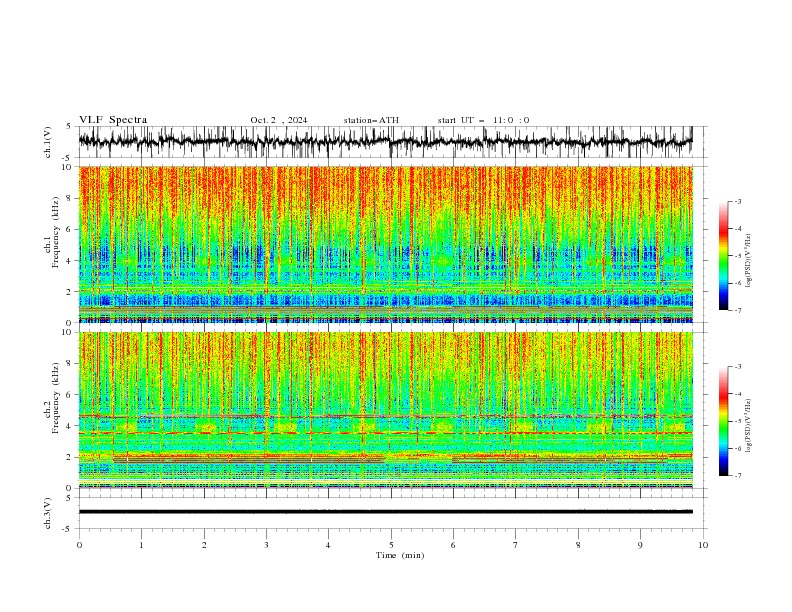Click the ch.2 'Frequency (kHz)' axis label
This screenshot has height=612, width=792.
pos(55,398)
